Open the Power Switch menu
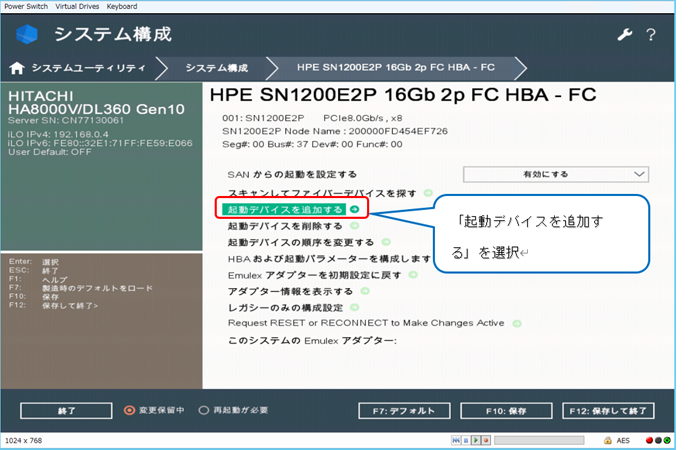The height and width of the screenshot is (450, 700). point(26,6)
